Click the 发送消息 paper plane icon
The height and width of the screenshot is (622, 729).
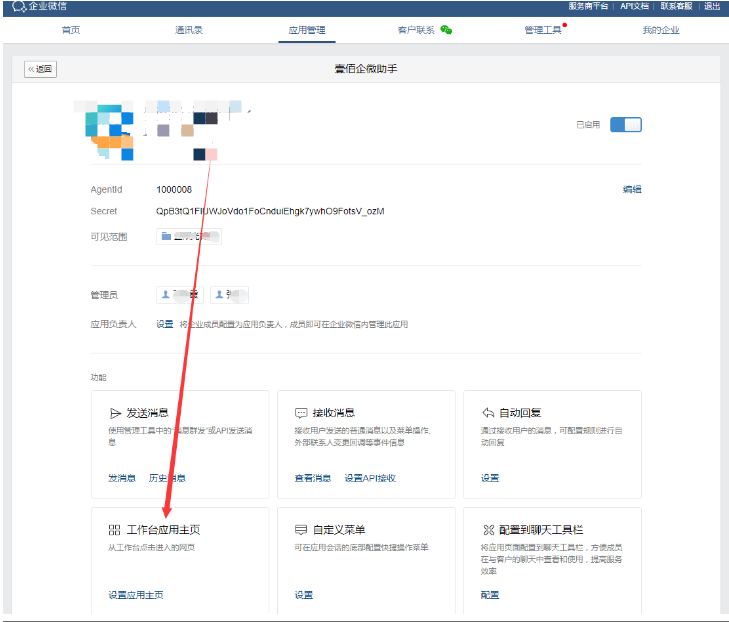[x=114, y=413]
